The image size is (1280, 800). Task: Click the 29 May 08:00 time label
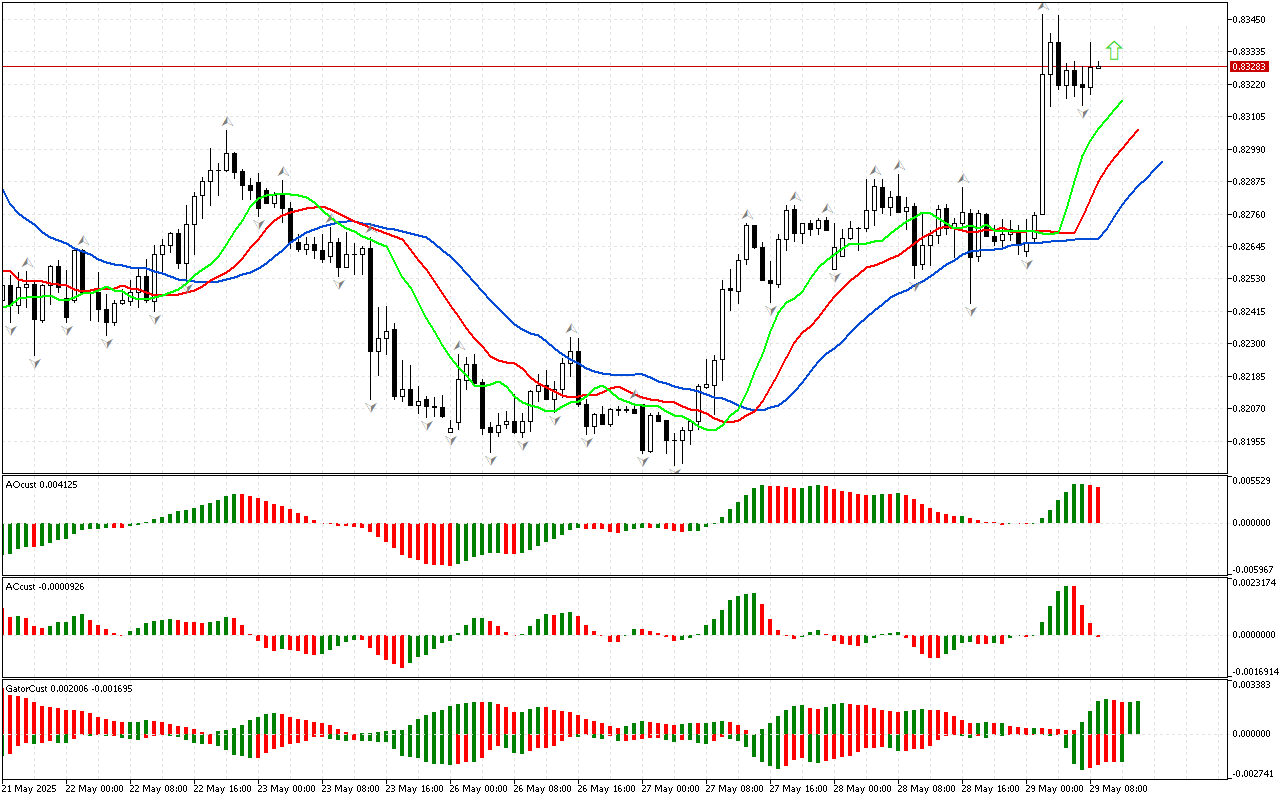tap(1118, 788)
